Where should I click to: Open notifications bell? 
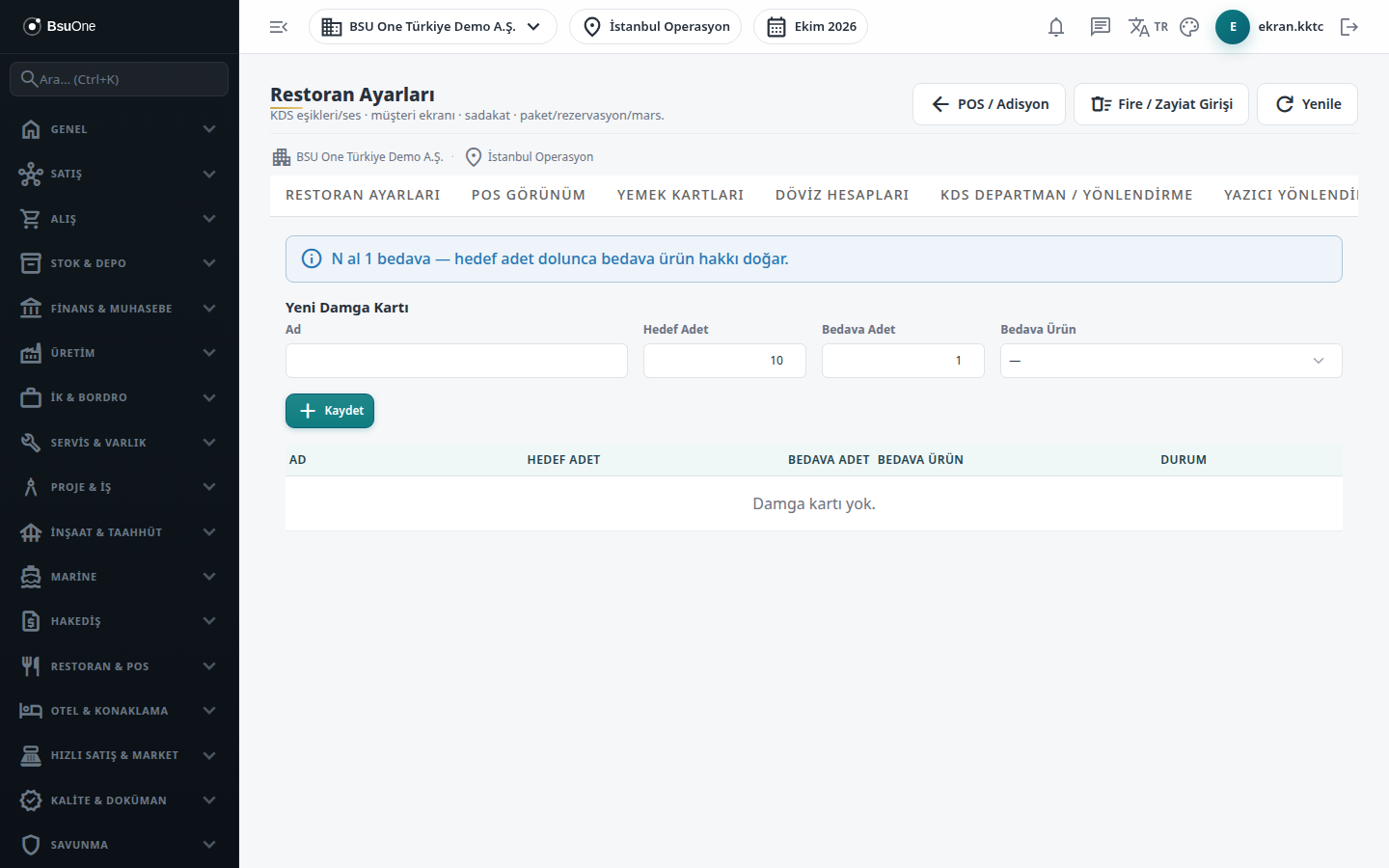tap(1056, 27)
